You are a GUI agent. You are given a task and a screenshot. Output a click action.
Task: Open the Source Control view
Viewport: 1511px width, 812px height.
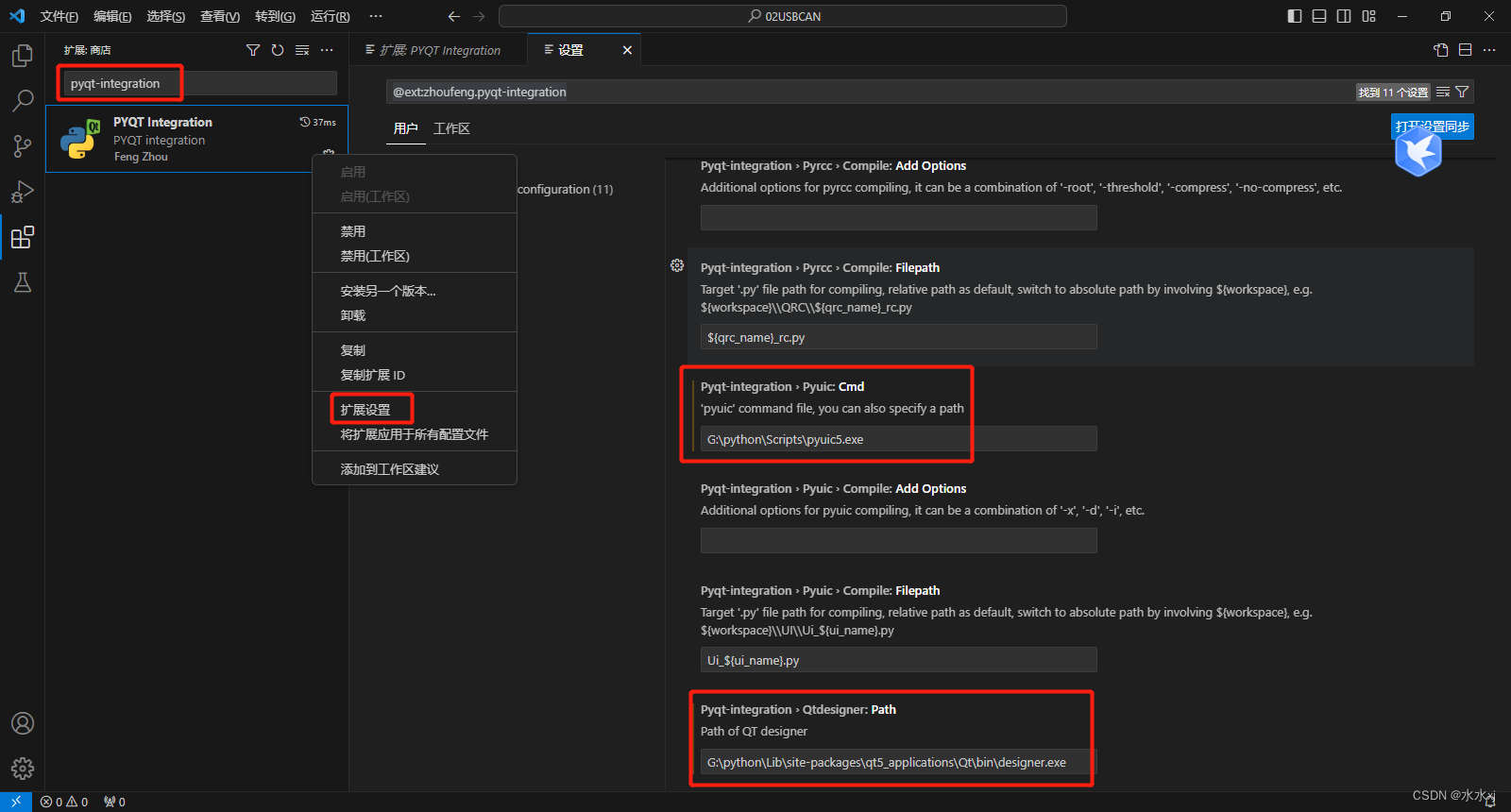point(23,145)
